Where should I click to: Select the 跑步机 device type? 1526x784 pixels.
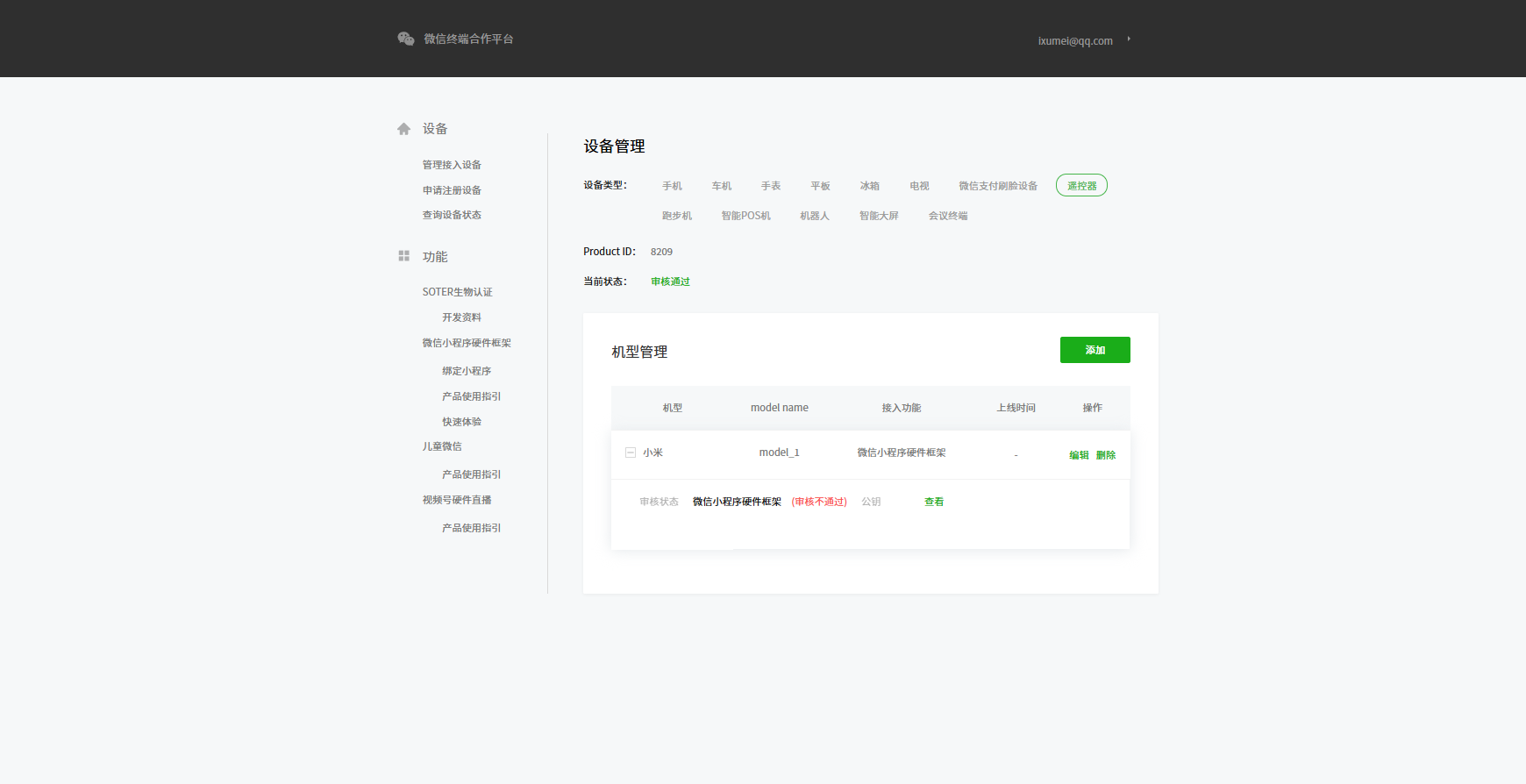676,216
